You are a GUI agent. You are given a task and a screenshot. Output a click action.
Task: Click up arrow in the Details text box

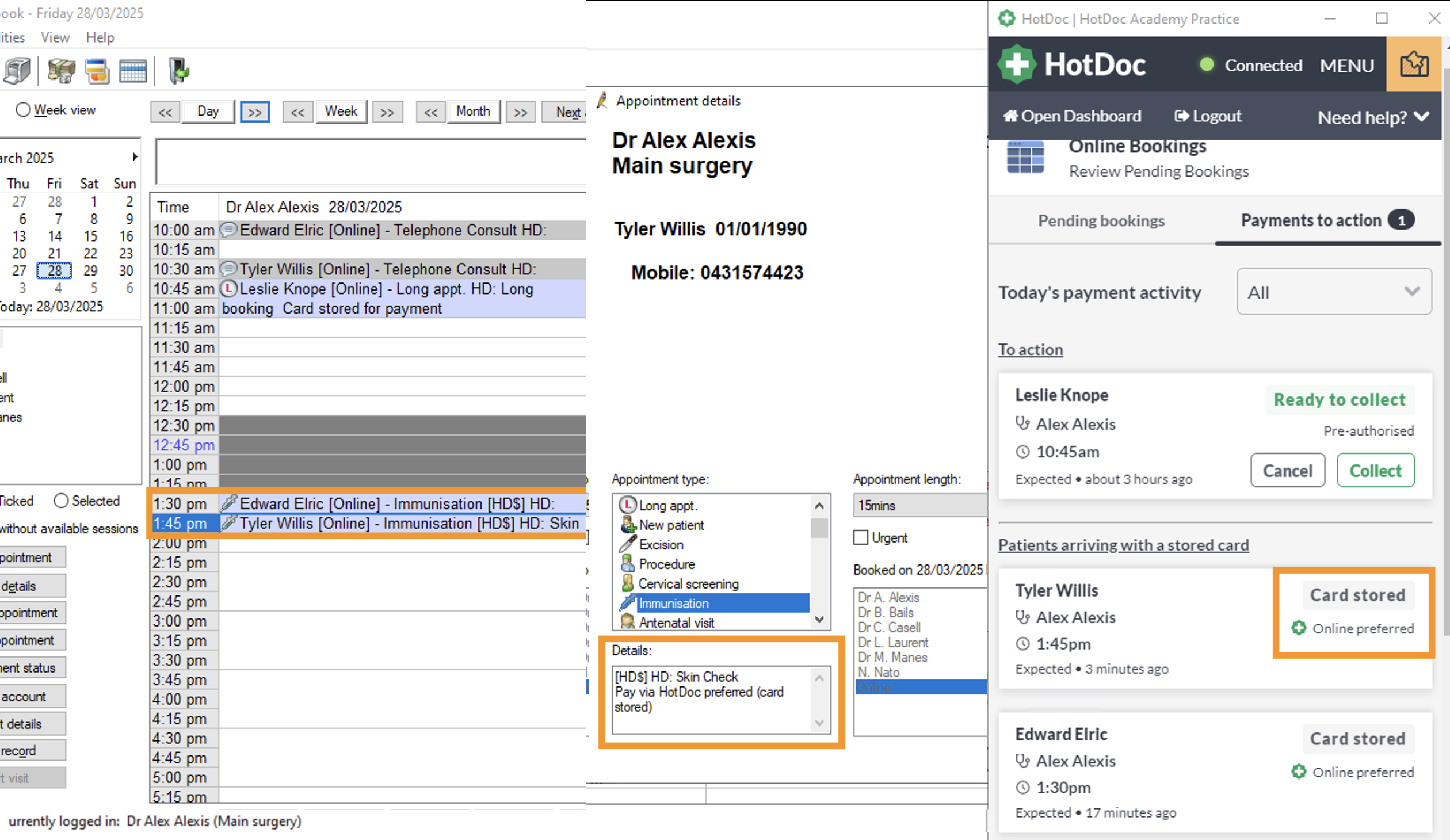click(819, 678)
